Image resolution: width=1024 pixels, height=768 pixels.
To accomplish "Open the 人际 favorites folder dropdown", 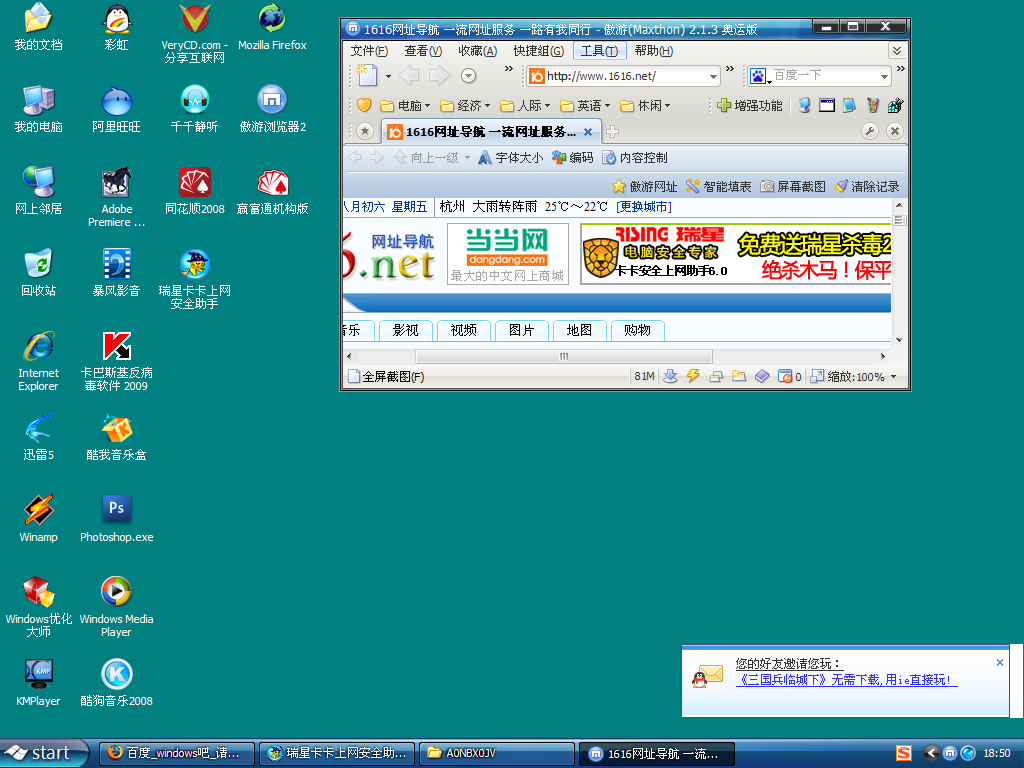I will tap(525, 105).
